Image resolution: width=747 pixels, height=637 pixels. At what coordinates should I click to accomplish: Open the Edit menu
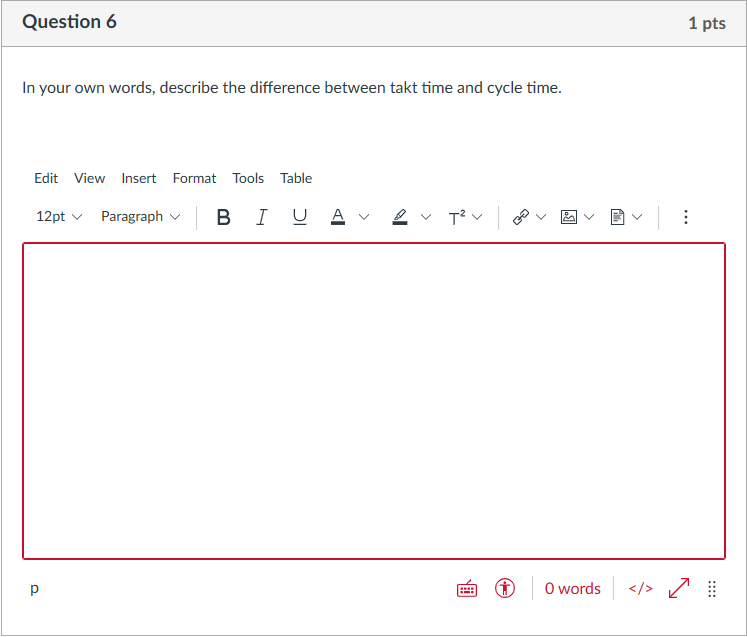(46, 178)
